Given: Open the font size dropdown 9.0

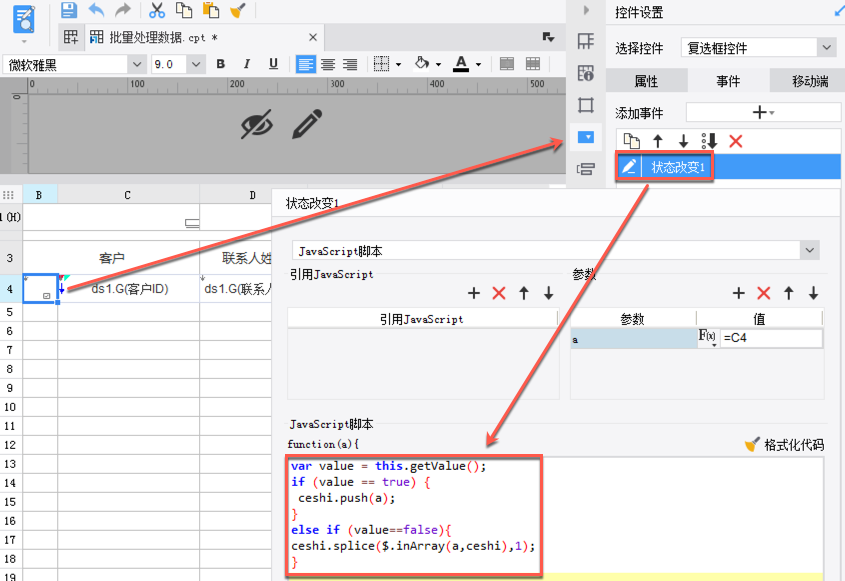Looking at the screenshot, I should (x=196, y=65).
